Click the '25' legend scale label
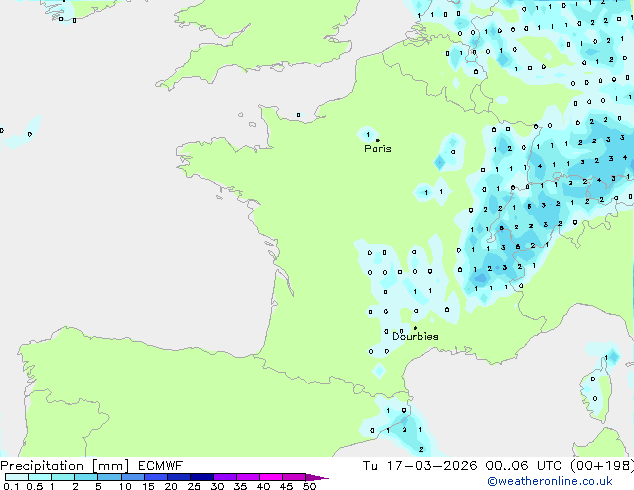 194,486
